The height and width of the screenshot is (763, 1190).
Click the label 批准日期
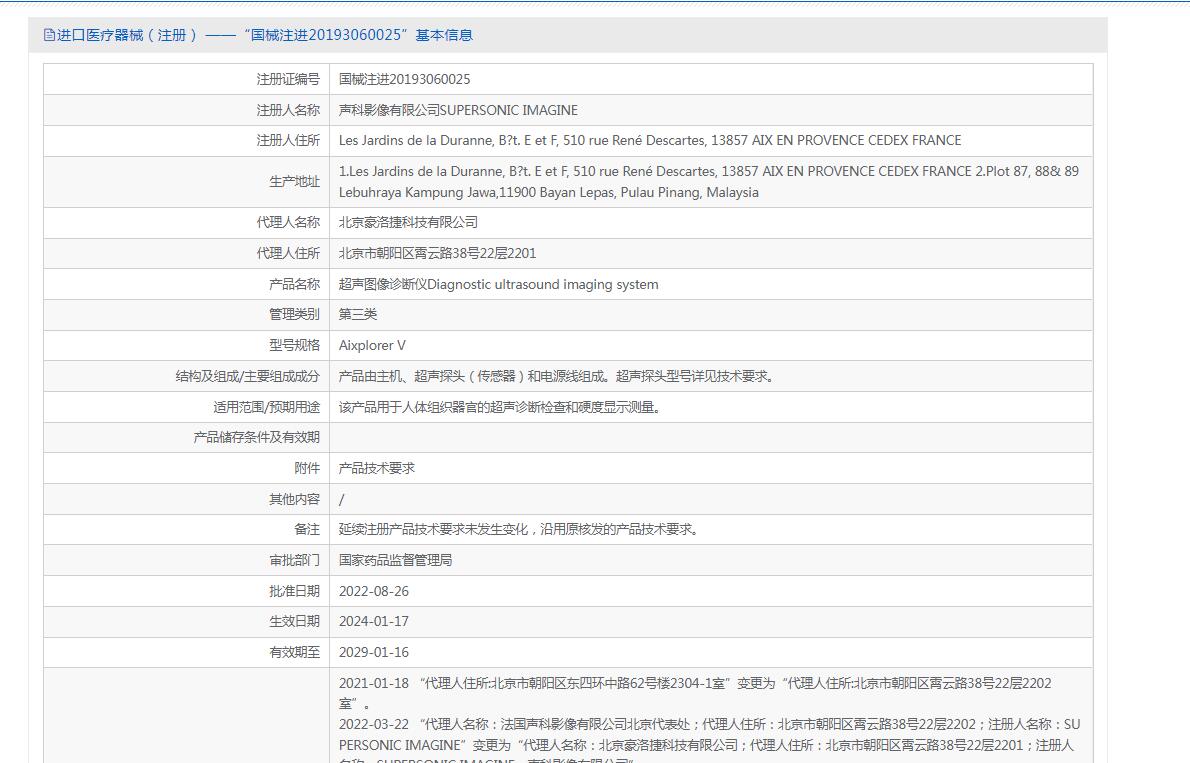tap(294, 591)
